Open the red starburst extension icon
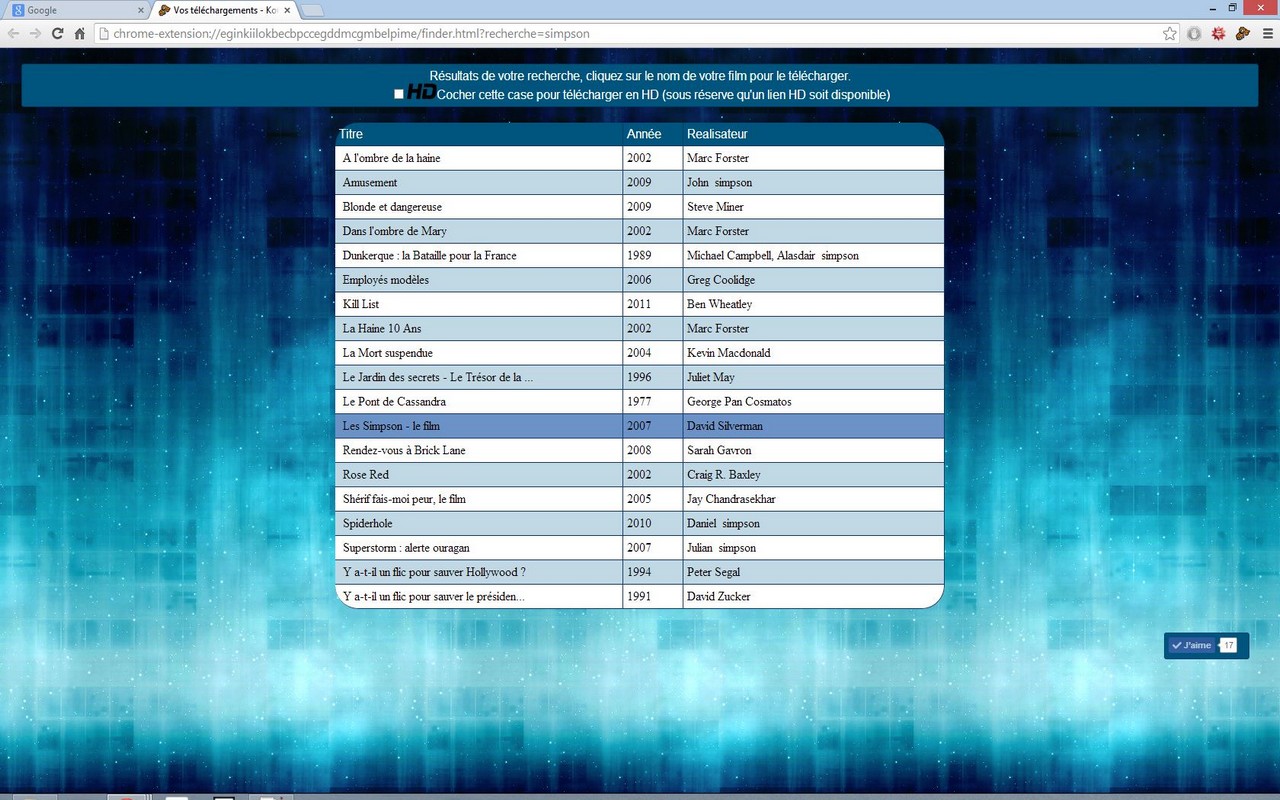The width and height of the screenshot is (1280, 800). [x=1218, y=33]
